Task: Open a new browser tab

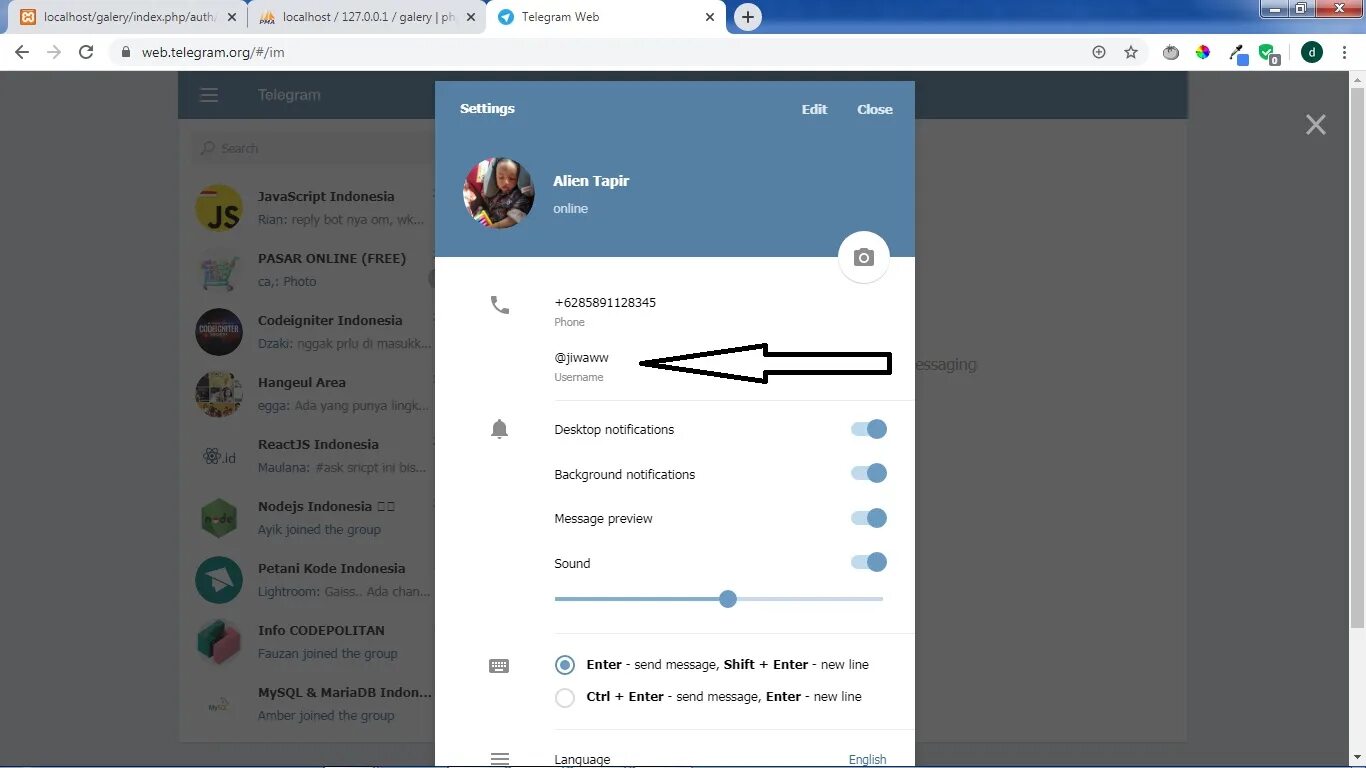Action: pos(747,17)
